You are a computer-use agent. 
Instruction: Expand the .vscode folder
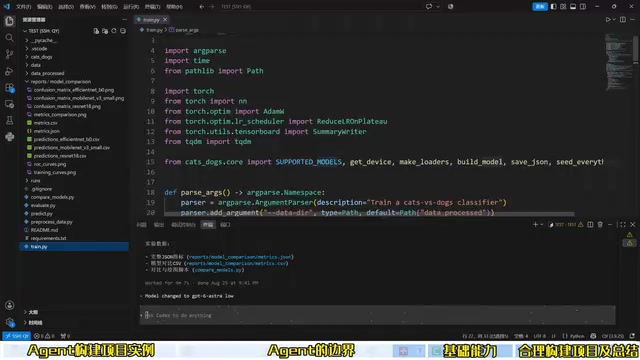pyautogui.click(x=27, y=49)
